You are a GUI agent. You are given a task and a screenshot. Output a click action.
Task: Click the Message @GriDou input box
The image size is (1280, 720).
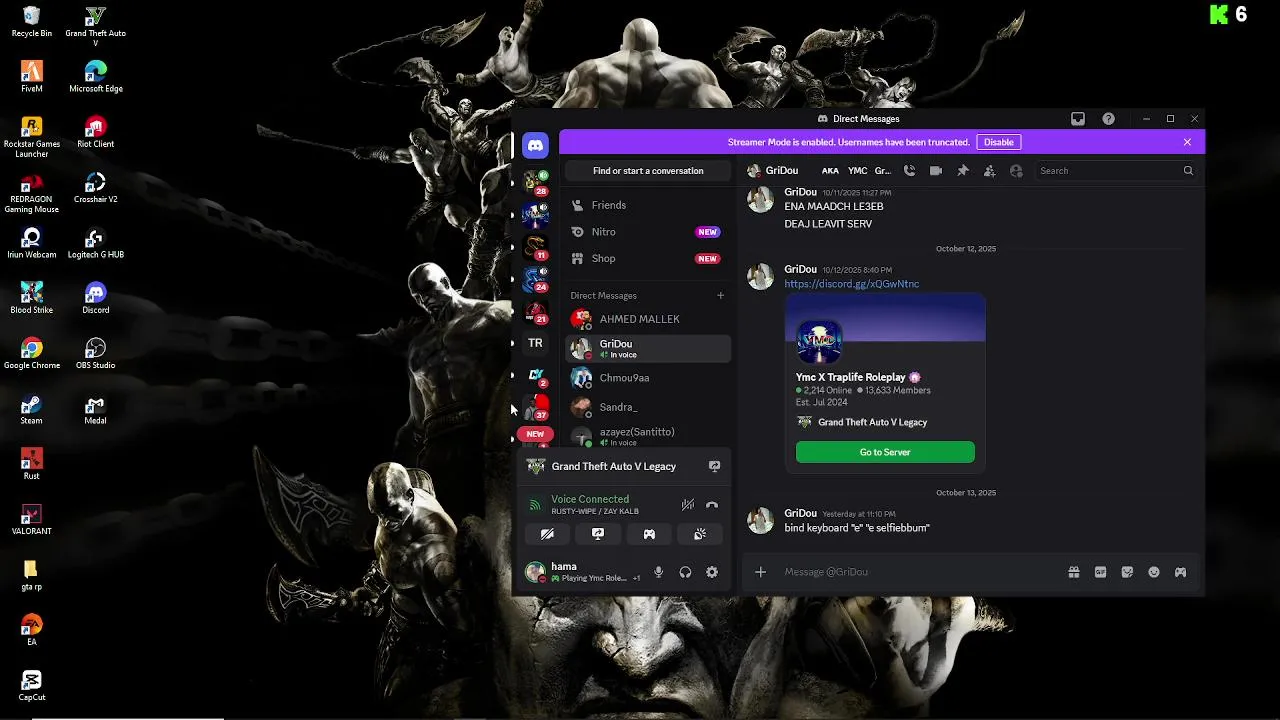pos(920,572)
